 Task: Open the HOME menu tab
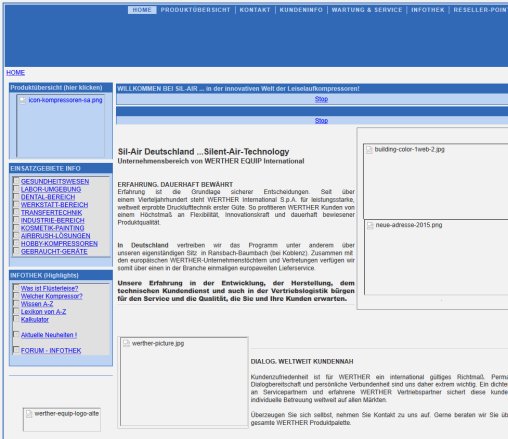142,10
